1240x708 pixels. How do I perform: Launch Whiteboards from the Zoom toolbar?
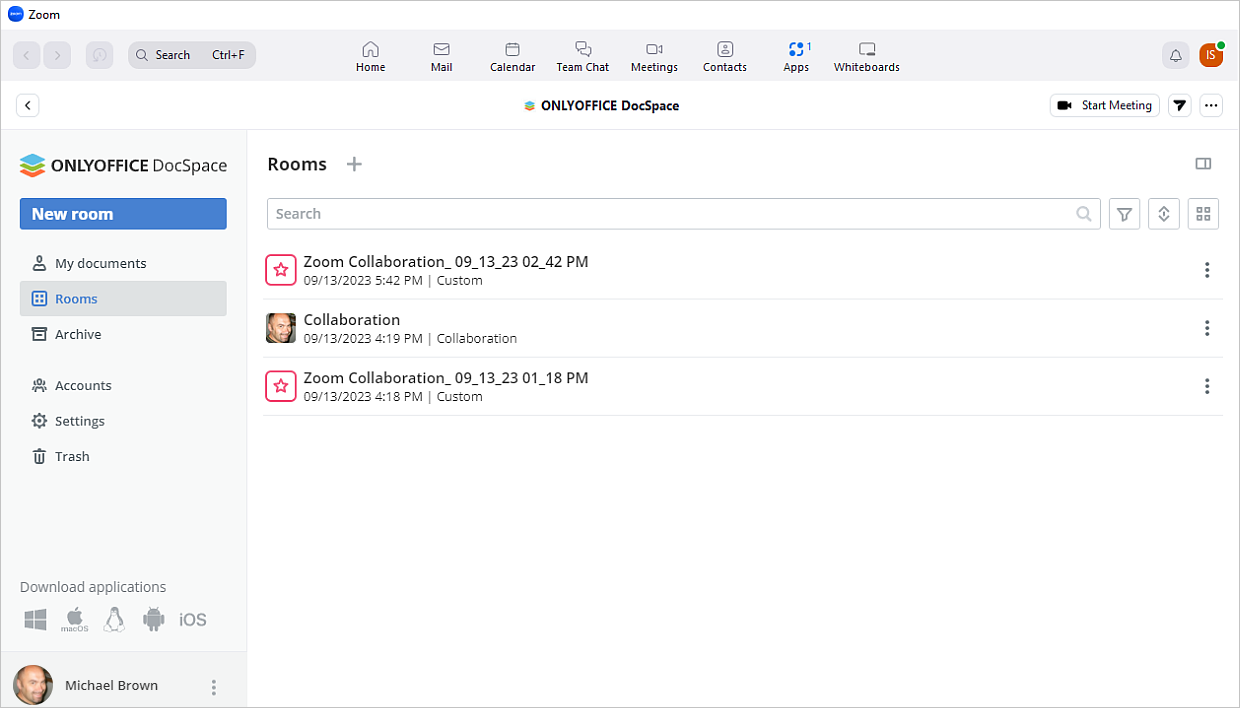click(866, 55)
